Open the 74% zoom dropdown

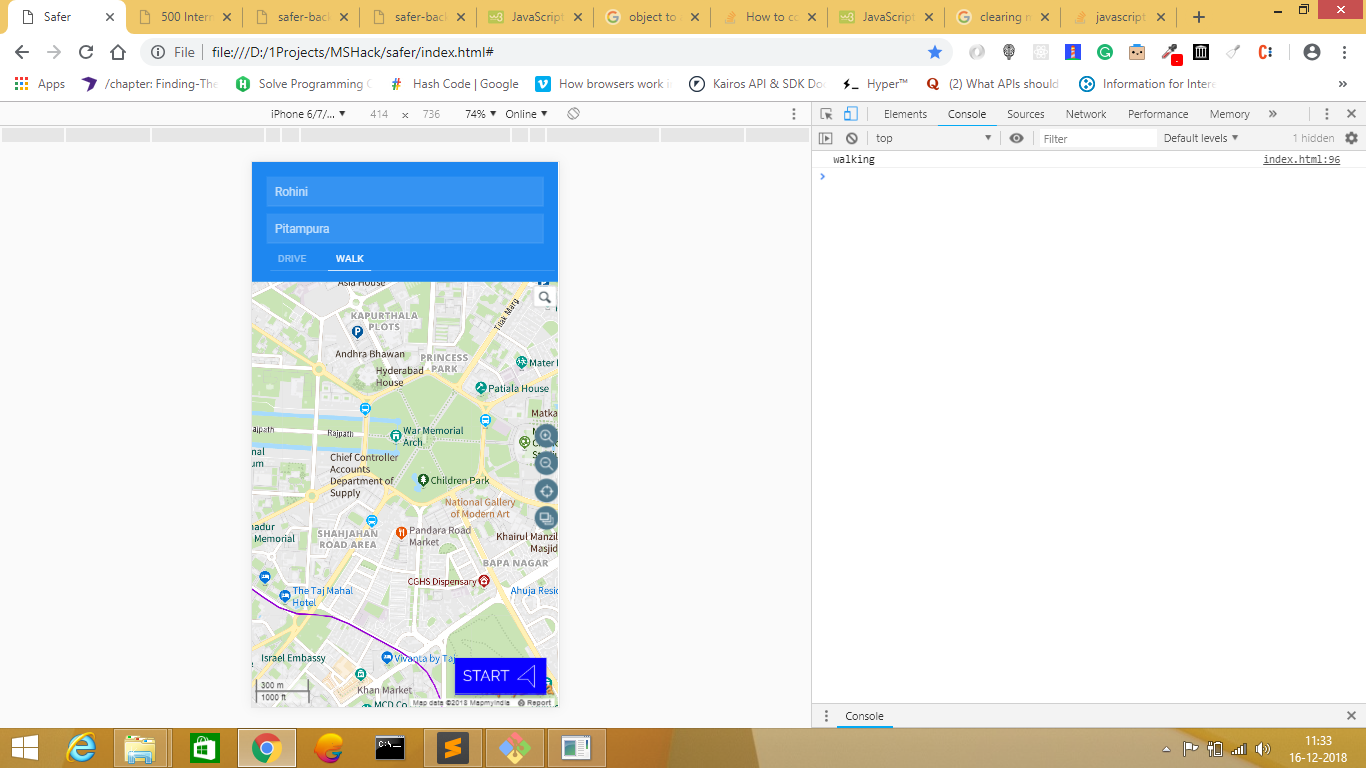tap(480, 114)
